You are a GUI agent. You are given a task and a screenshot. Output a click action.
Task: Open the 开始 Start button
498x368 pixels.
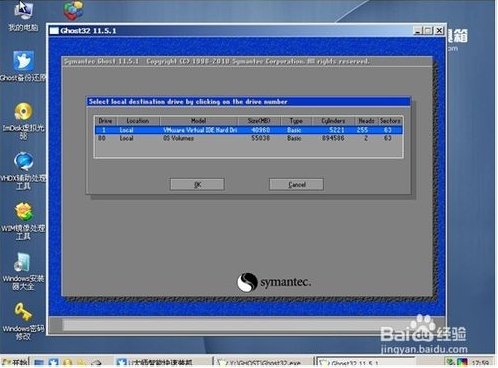(15, 363)
